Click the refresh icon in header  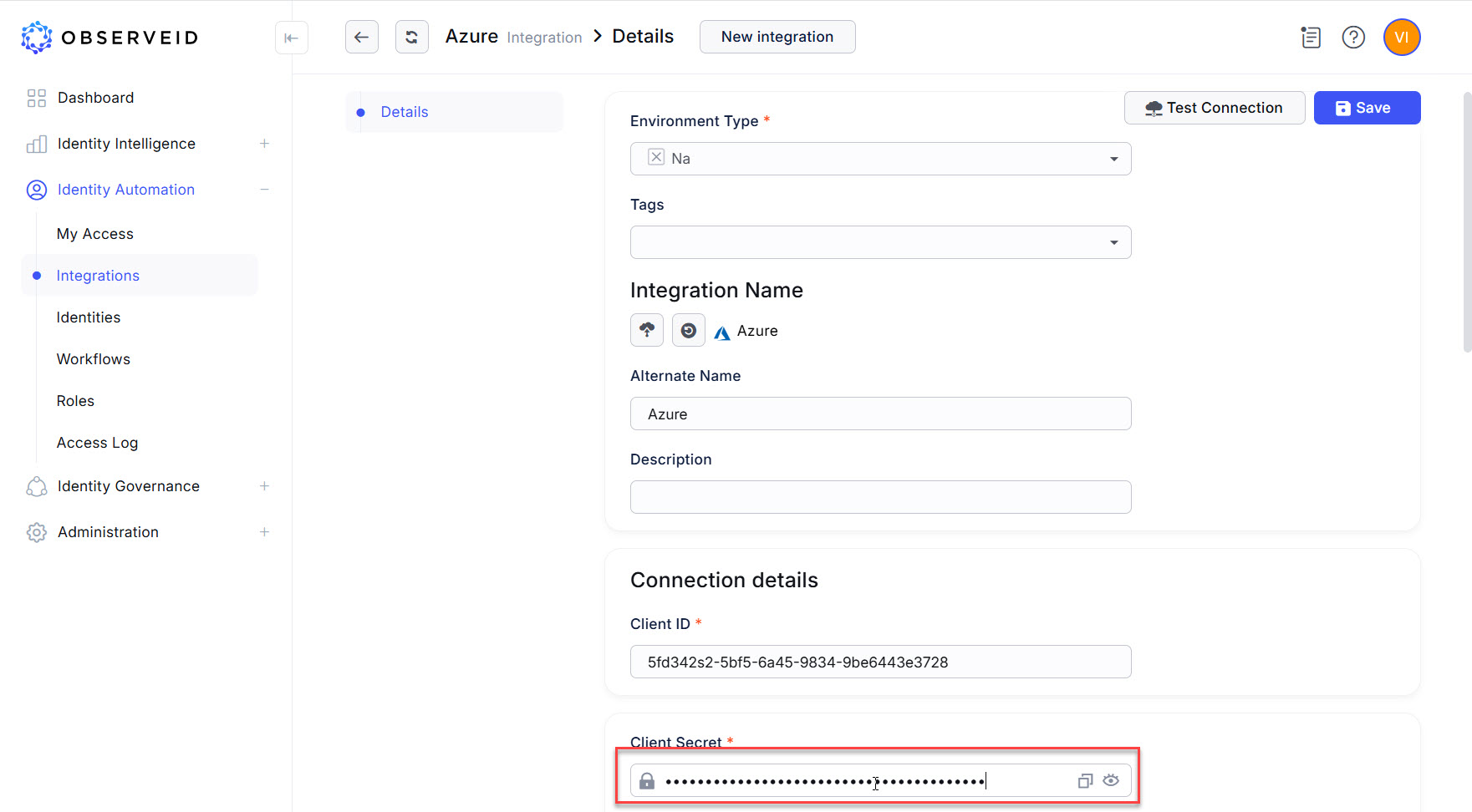[411, 37]
